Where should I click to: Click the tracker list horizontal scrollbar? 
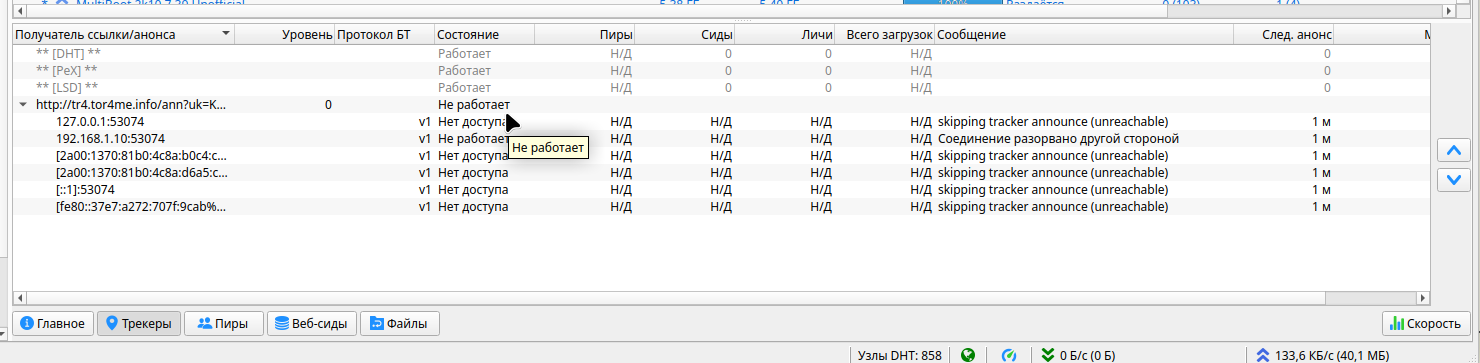coord(721,297)
